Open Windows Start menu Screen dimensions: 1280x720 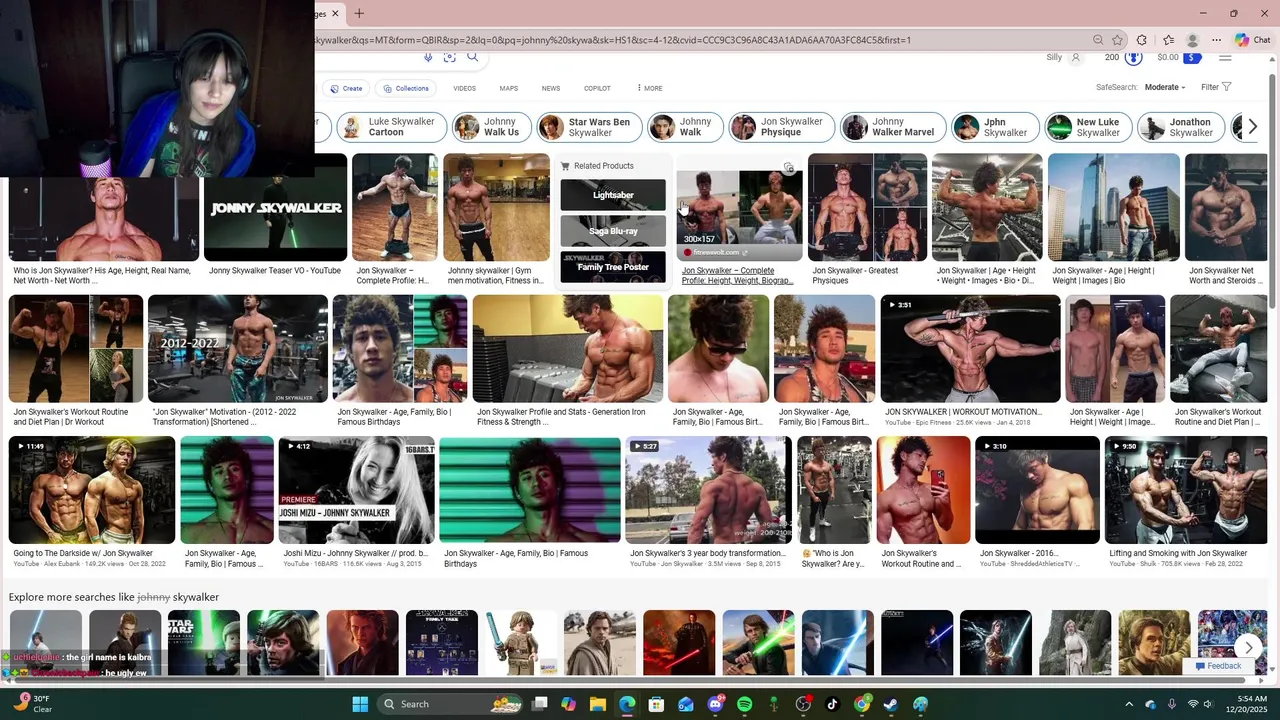tap(360, 704)
